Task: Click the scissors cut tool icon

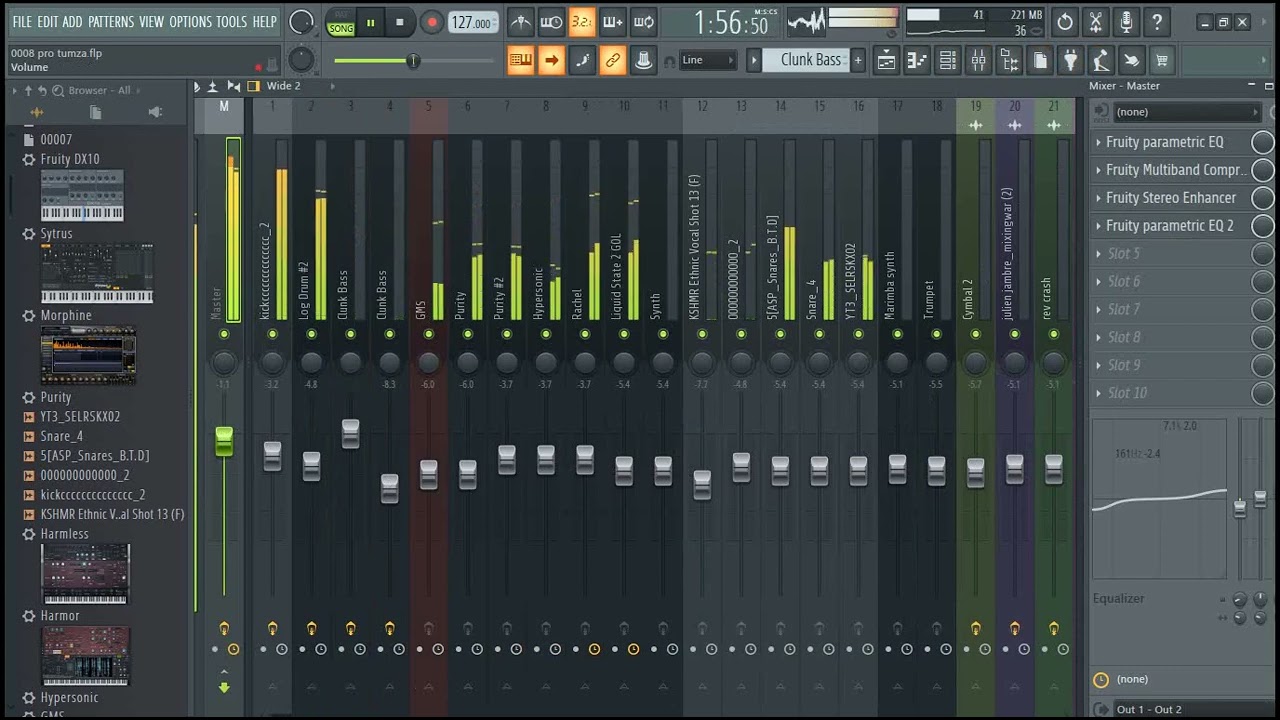Action: point(1096,21)
